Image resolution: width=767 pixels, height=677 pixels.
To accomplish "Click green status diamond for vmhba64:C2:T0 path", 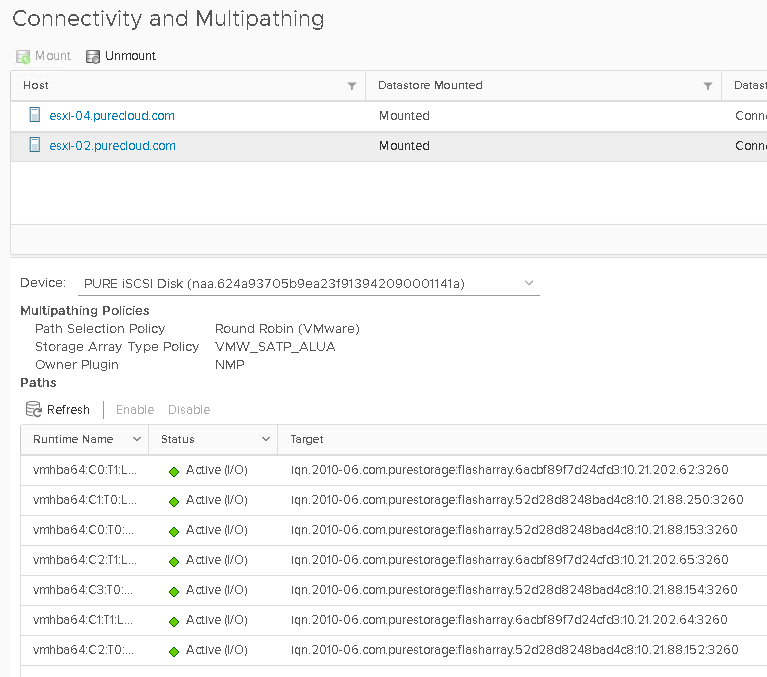I will (174, 652).
